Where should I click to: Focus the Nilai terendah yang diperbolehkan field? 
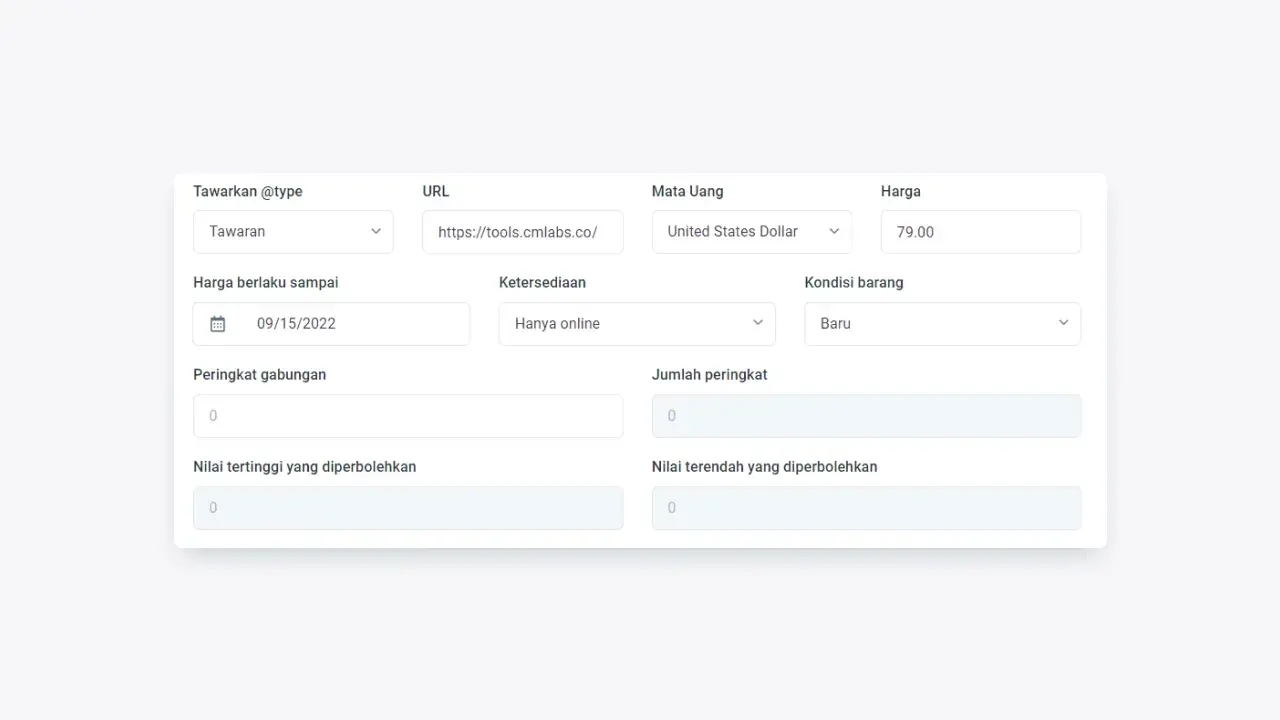866,508
